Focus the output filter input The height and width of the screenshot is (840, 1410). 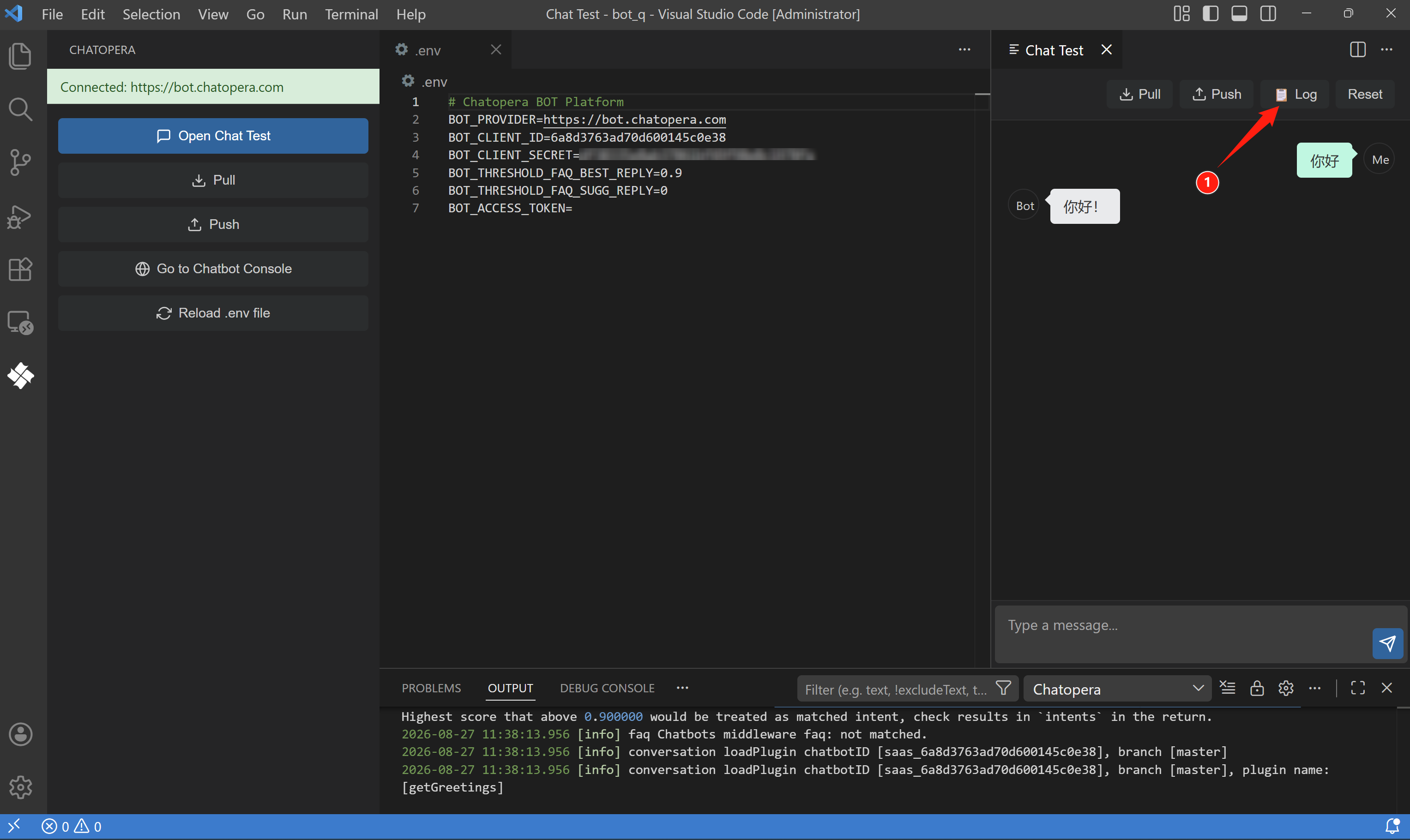click(896, 689)
